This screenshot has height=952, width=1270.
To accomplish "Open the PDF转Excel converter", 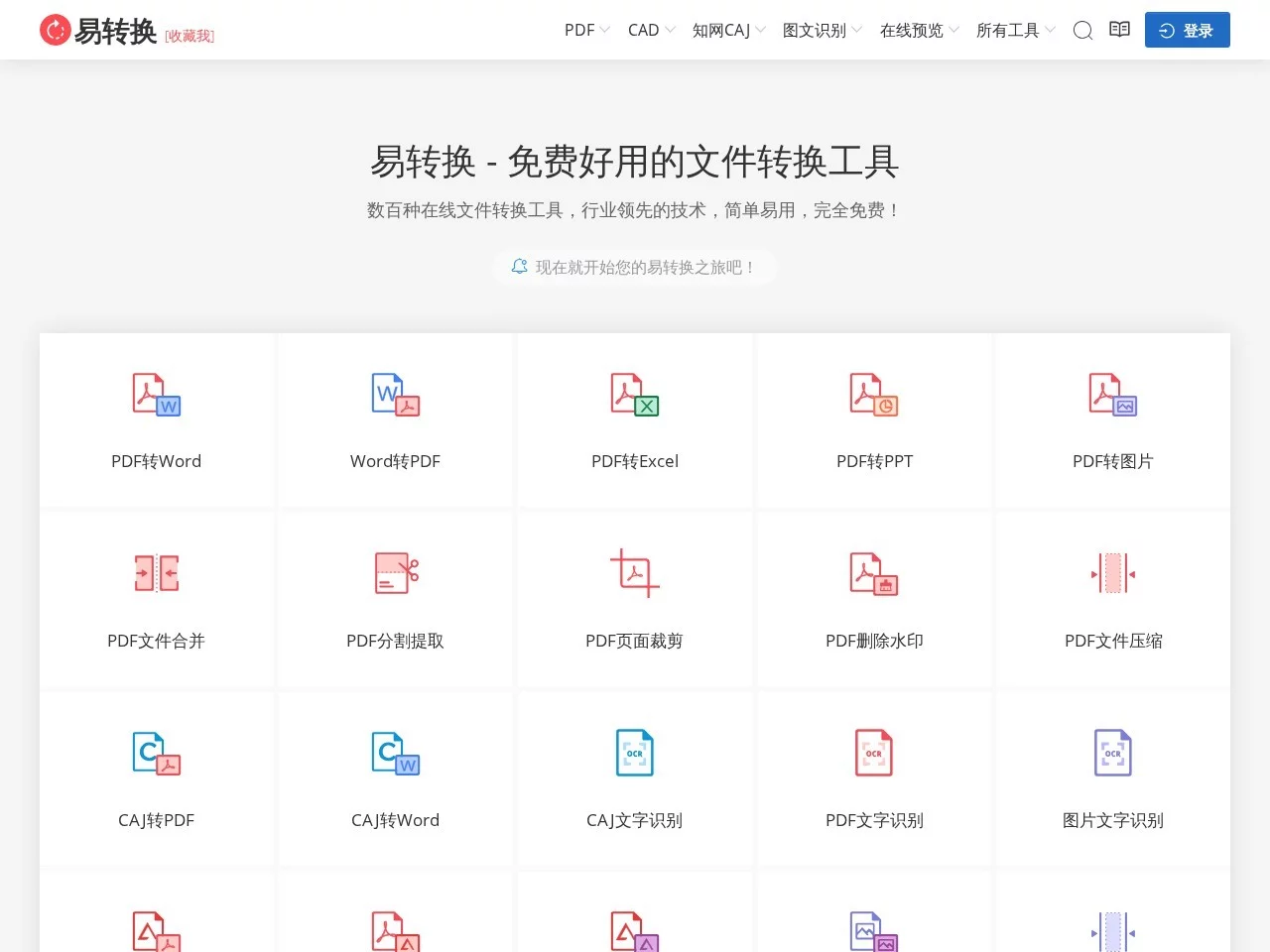I will (x=634, y=420).
